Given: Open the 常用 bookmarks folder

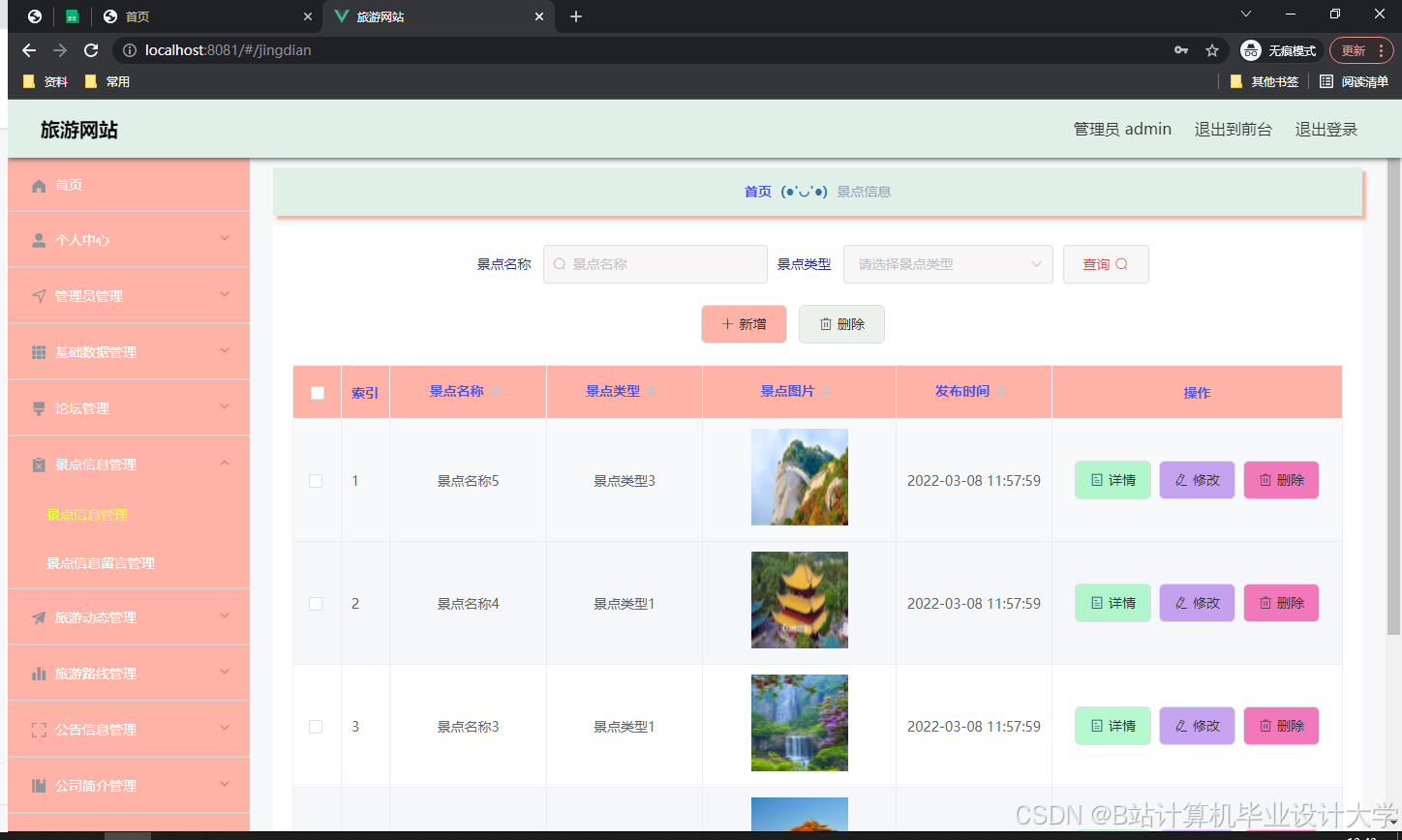Looking at the screenshot, I should pyautogui.click(x=107, y=82).
